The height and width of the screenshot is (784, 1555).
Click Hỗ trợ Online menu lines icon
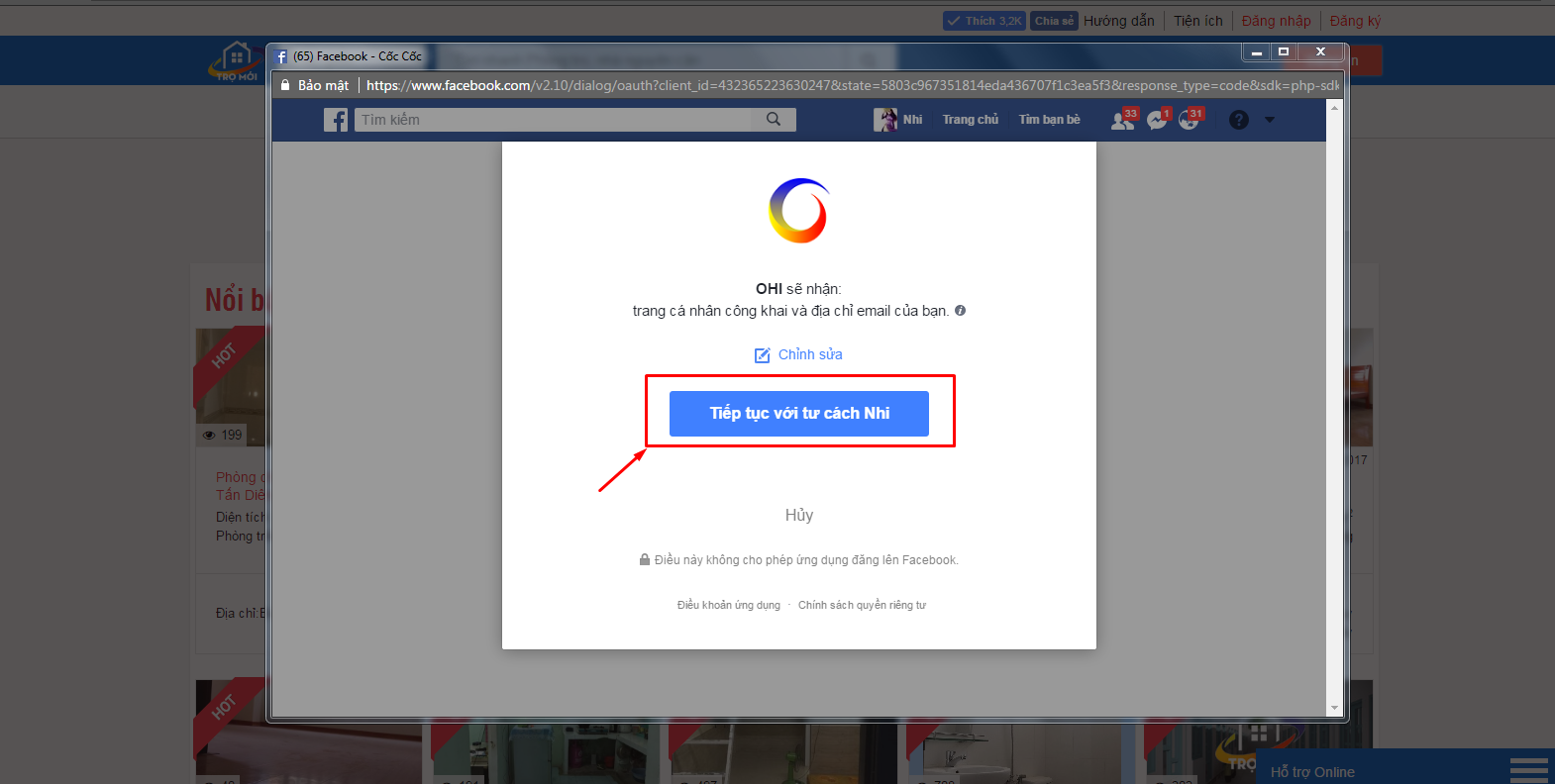pos(1528,770)
